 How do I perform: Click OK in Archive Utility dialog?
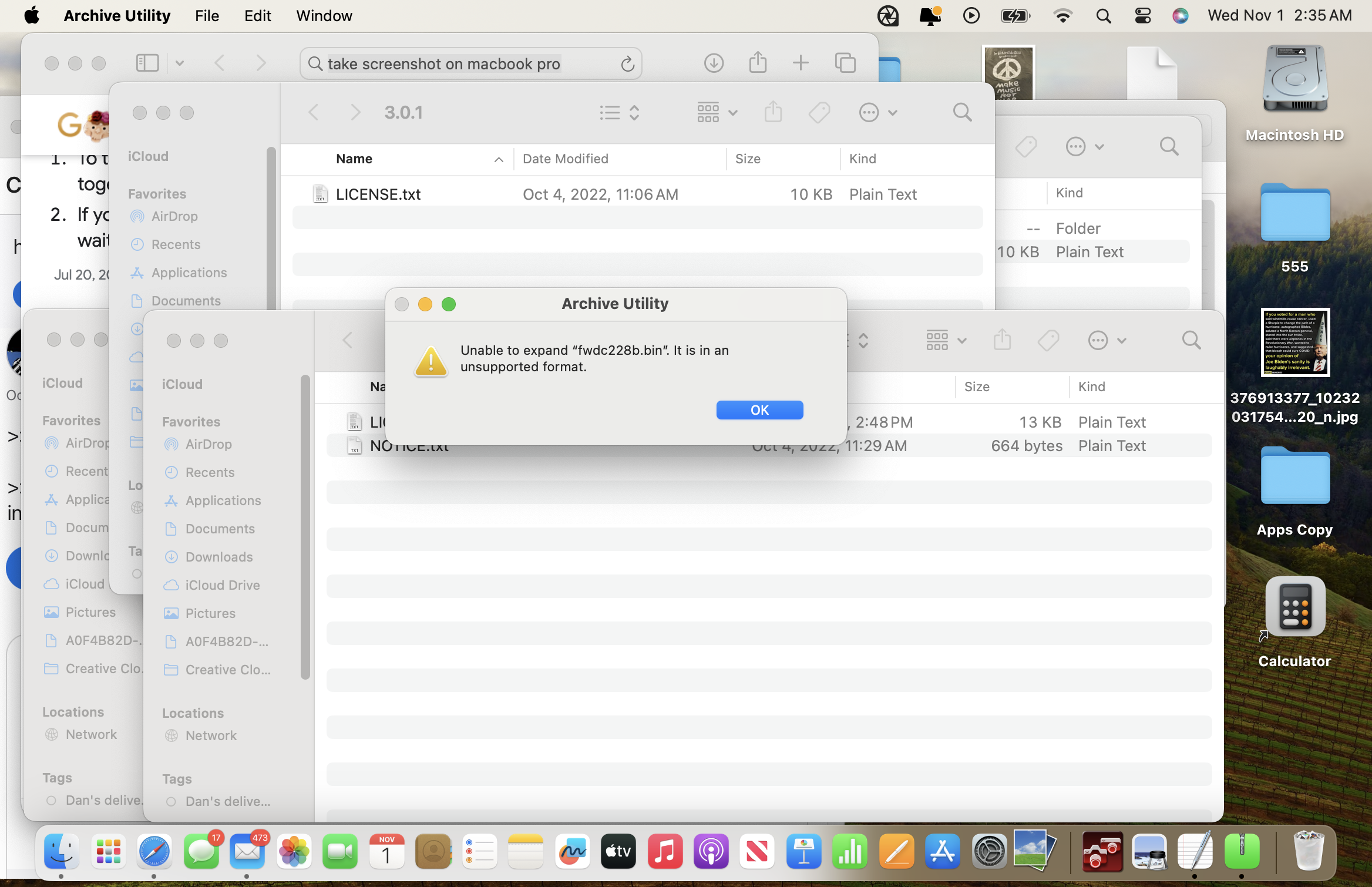click(759, 410)
